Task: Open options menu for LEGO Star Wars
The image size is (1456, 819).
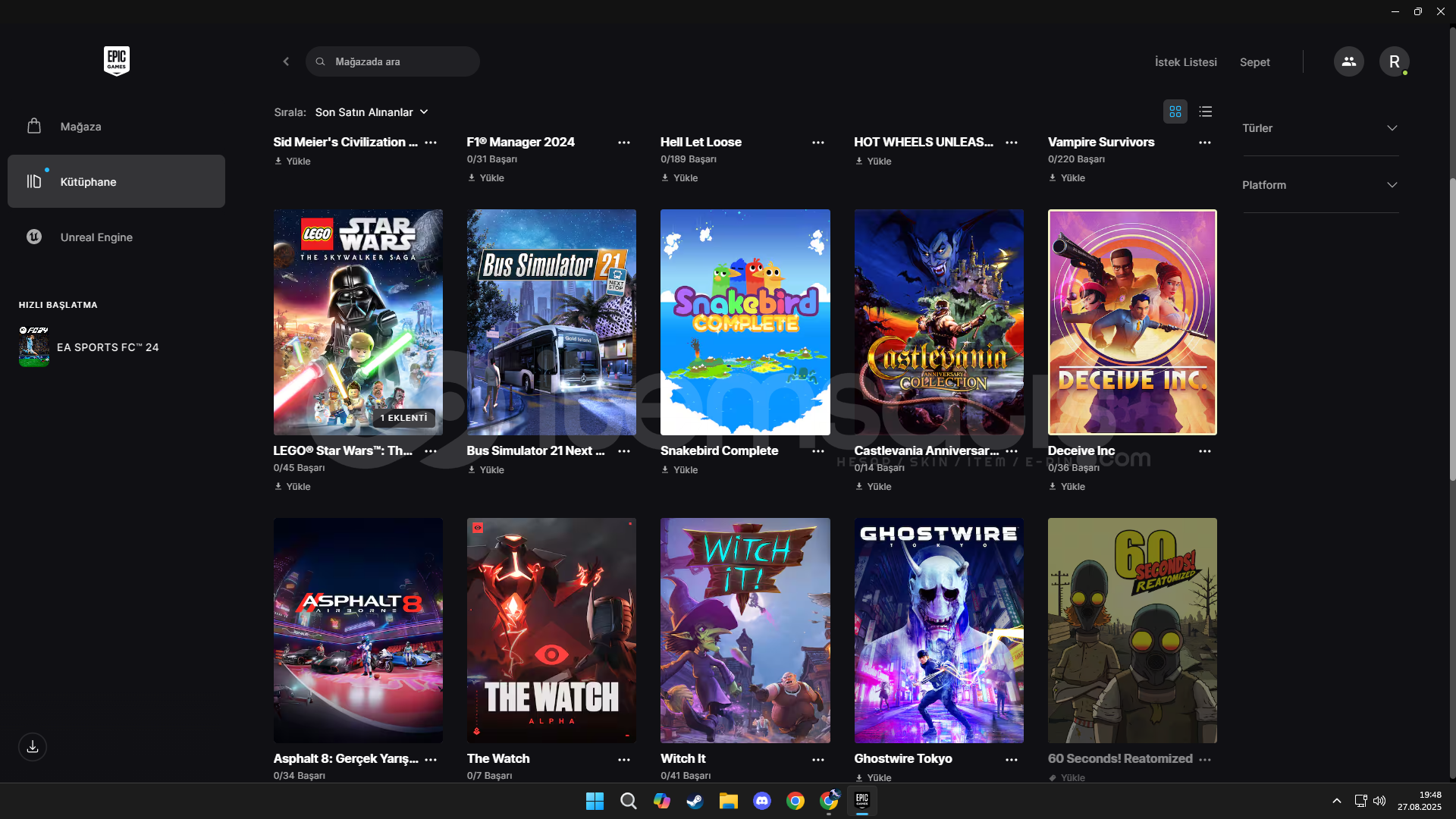Action: tap(431, 451)
